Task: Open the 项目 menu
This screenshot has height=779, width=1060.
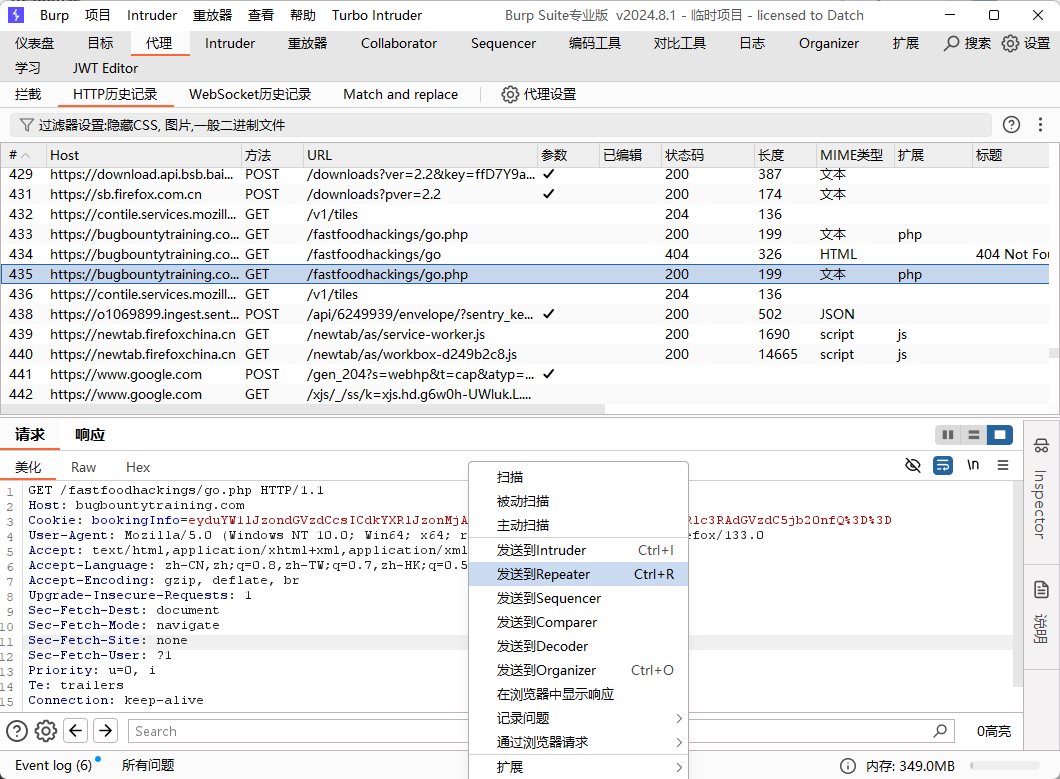Action: 97,15
